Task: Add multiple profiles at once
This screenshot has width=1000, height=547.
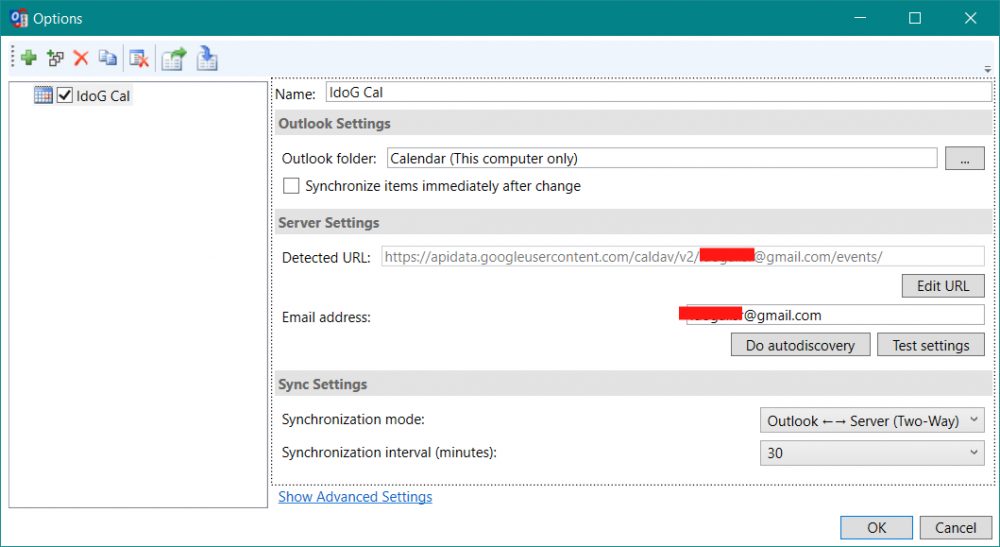Action: click(x=55, y=58)
